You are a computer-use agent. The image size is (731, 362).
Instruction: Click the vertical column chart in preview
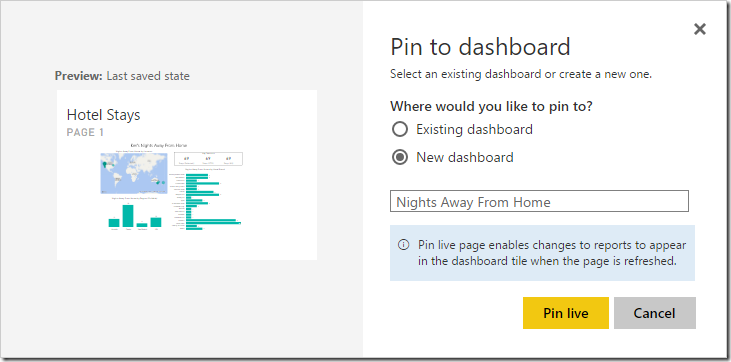[x=135, y=214]
